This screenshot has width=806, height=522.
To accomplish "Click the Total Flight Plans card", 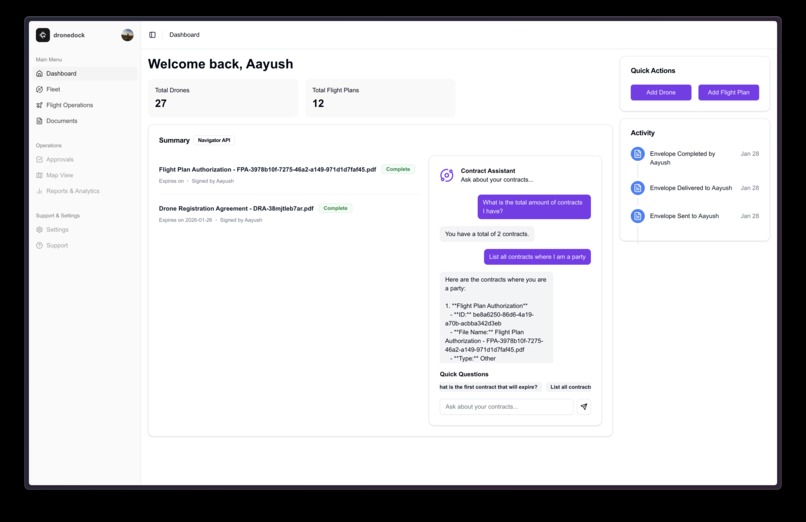I will click(x=380, y=98).
